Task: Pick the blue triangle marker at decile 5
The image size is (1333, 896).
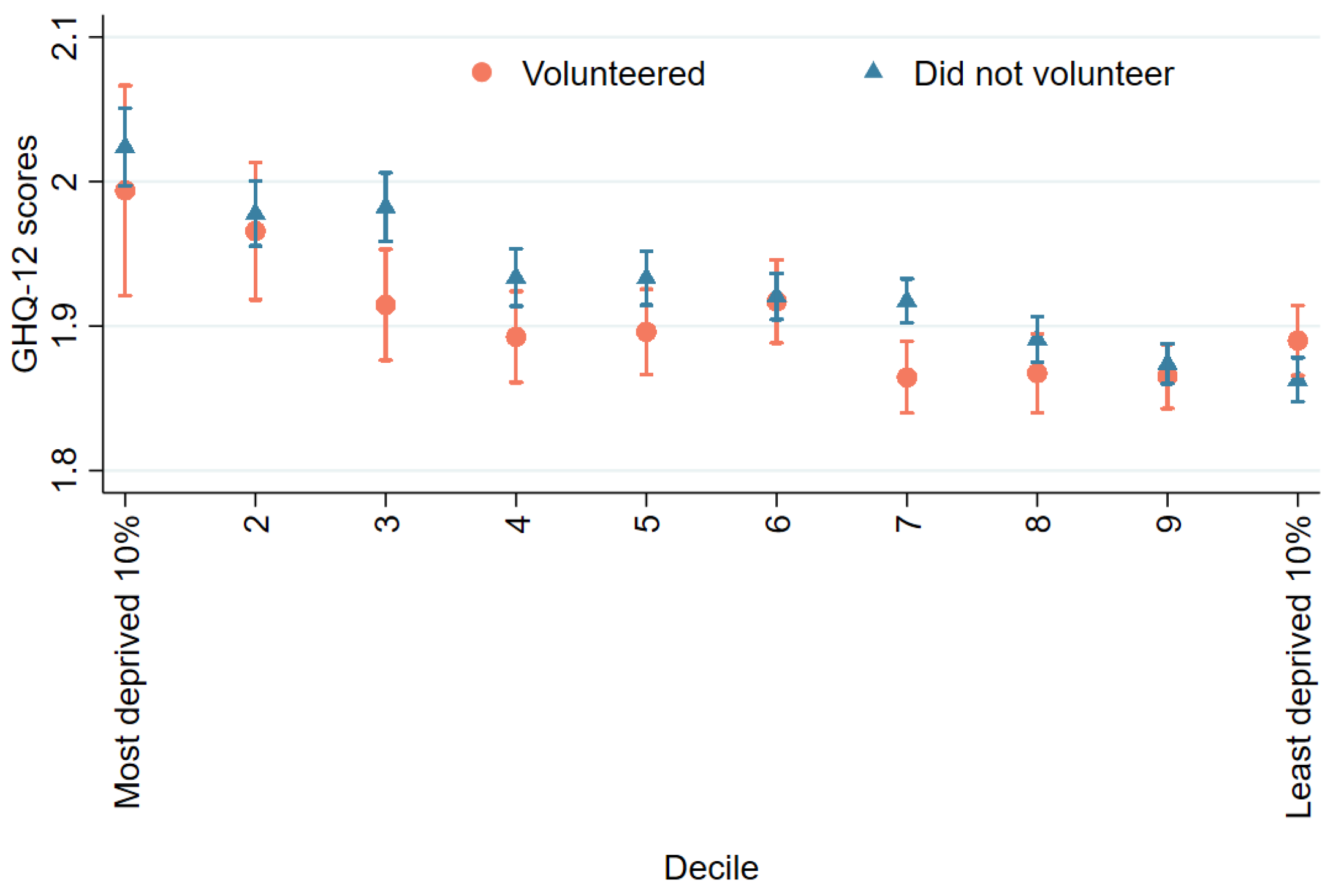Action: pyautogui.click(x=646, y=278)
